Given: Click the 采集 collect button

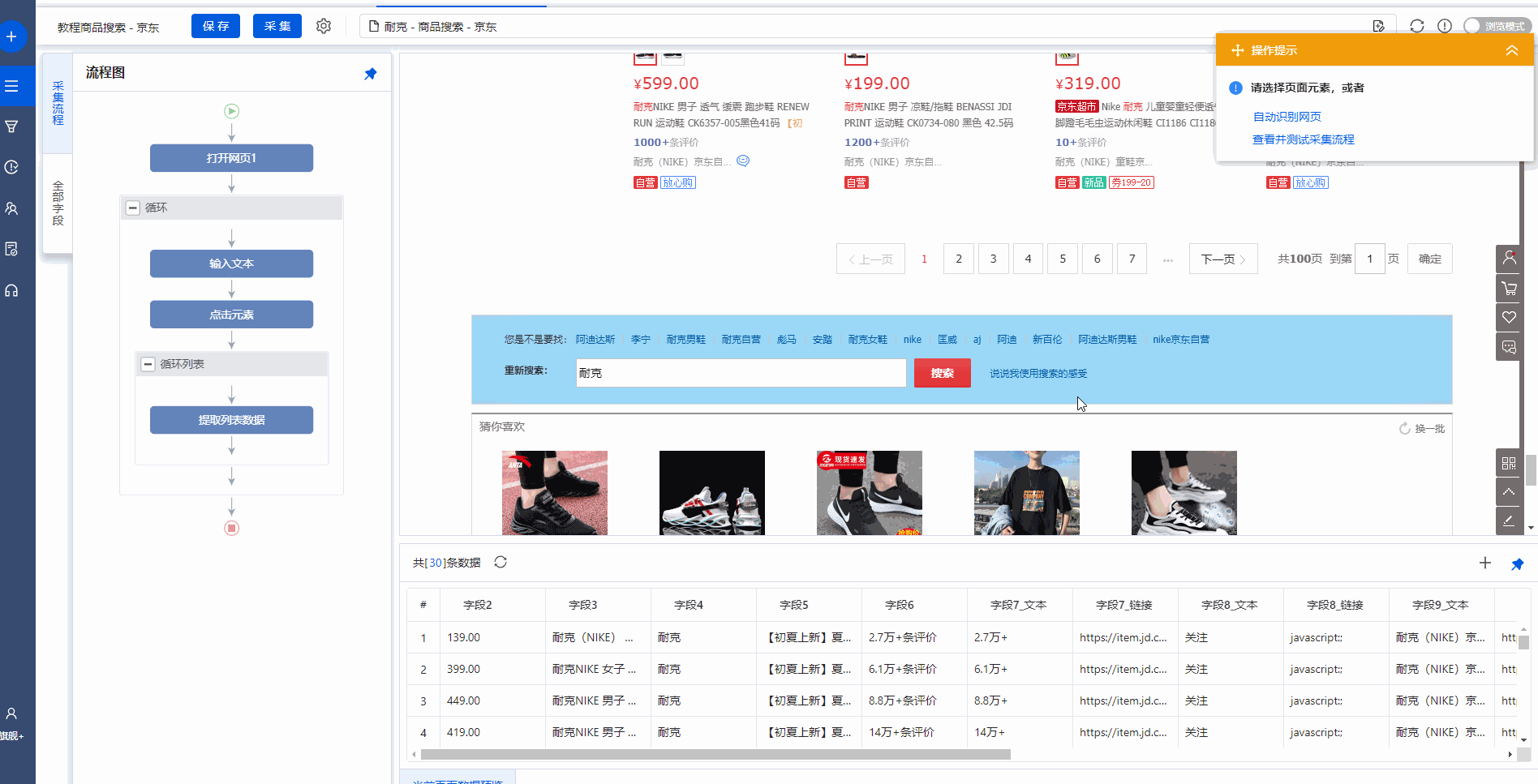Looking at the screenshot, I should tap(277, 26).
